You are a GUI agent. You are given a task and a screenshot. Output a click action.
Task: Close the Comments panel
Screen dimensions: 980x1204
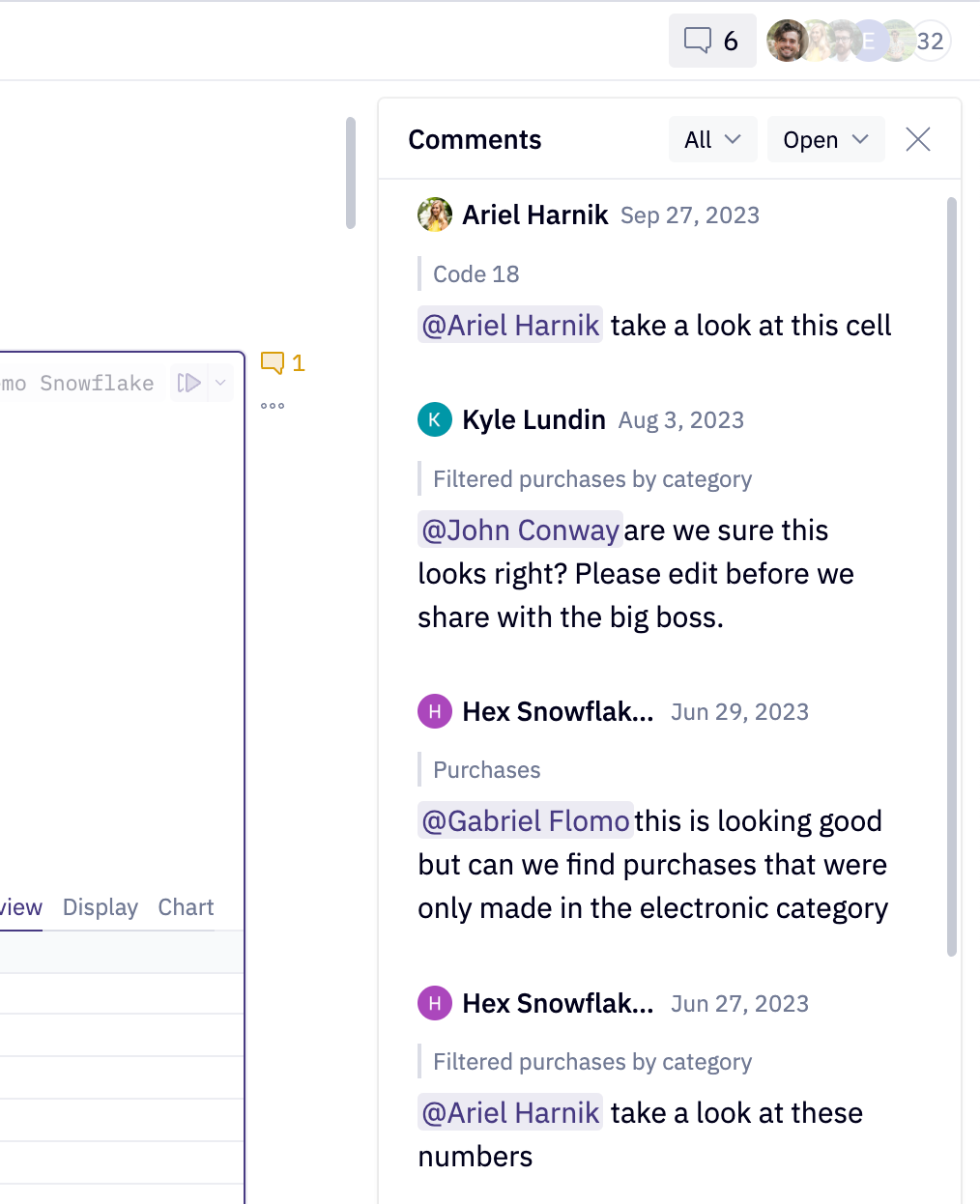[916, 139]
